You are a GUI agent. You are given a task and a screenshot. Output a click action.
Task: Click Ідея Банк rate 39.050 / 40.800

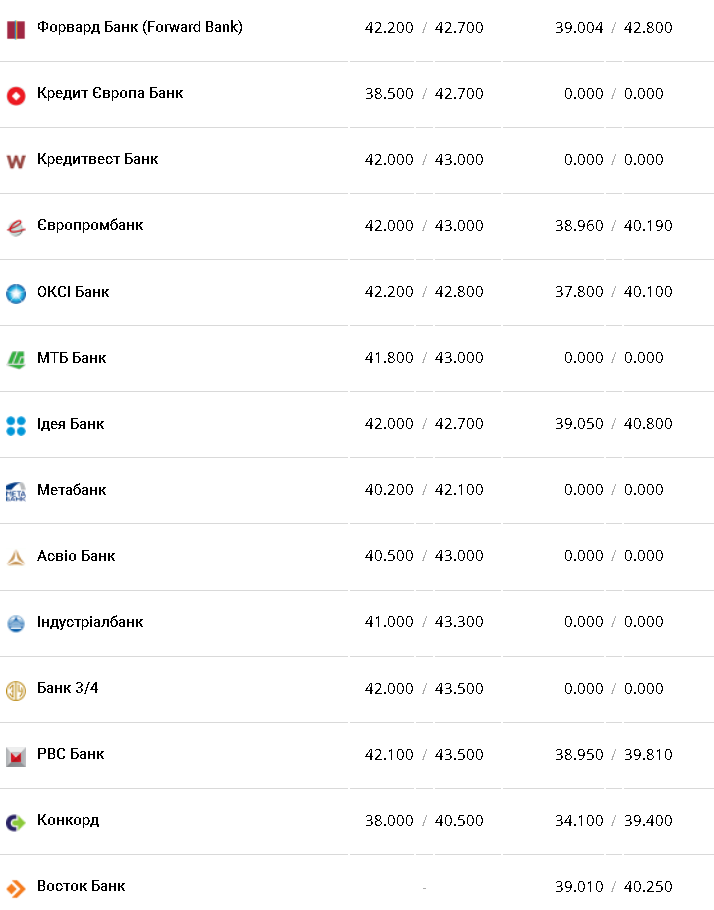614,424
